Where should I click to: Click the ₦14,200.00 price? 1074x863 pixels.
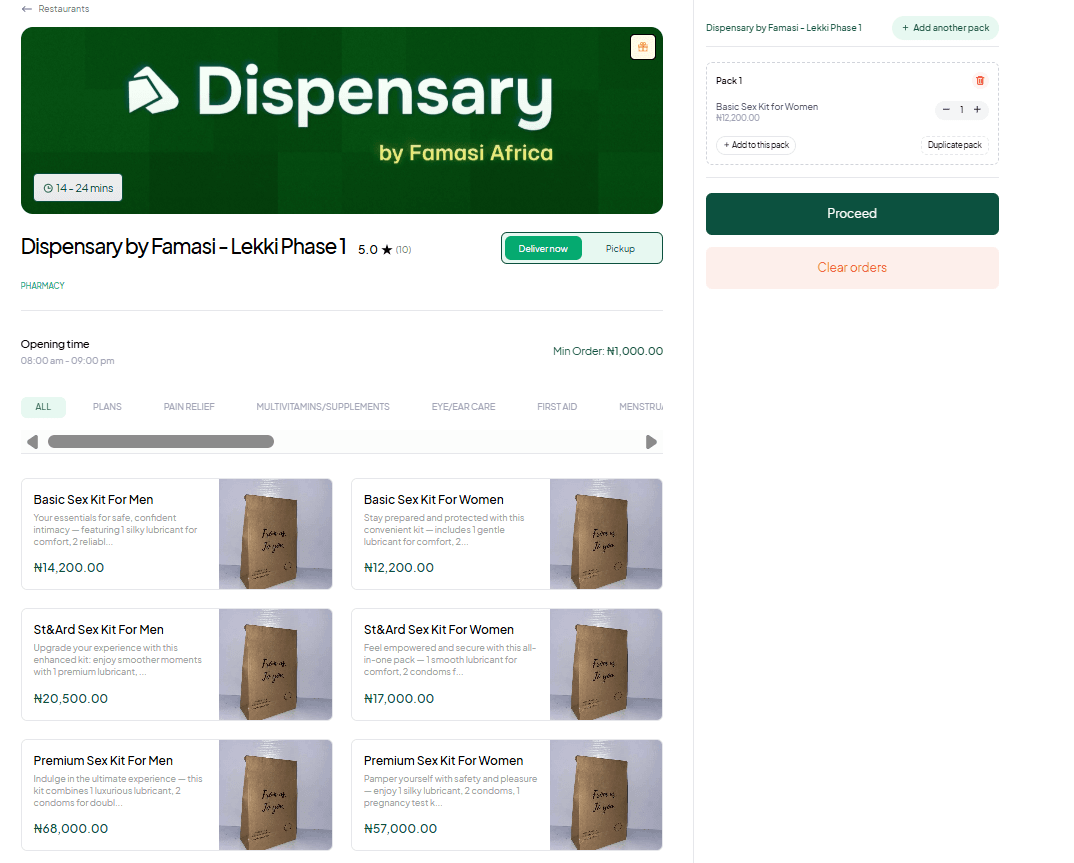point(68,568)
